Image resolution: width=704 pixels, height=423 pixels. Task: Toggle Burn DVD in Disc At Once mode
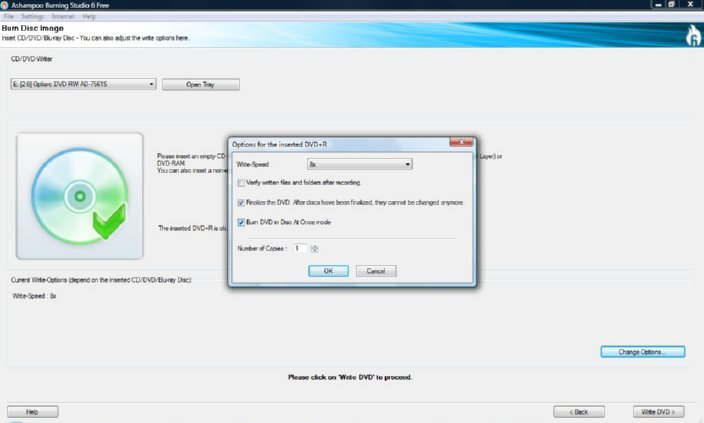coord(241,222)
